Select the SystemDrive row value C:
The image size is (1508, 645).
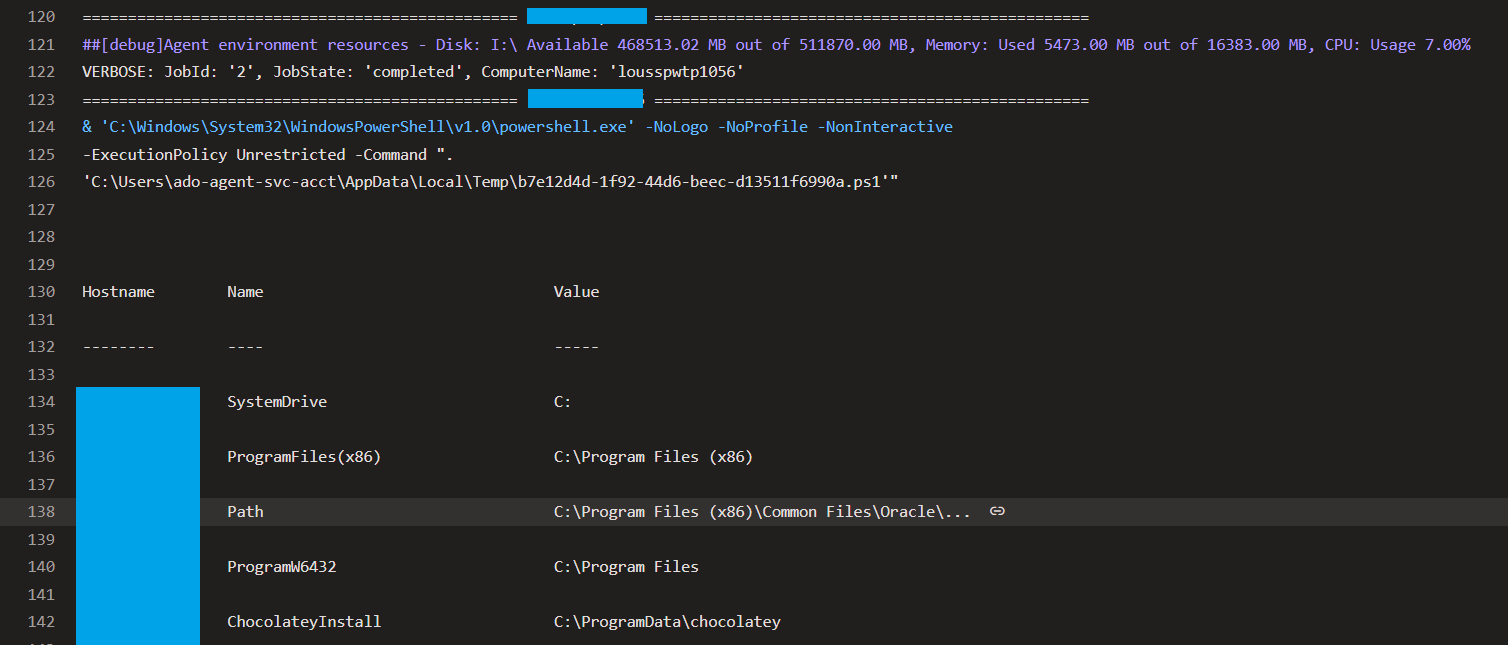(560, 401)
